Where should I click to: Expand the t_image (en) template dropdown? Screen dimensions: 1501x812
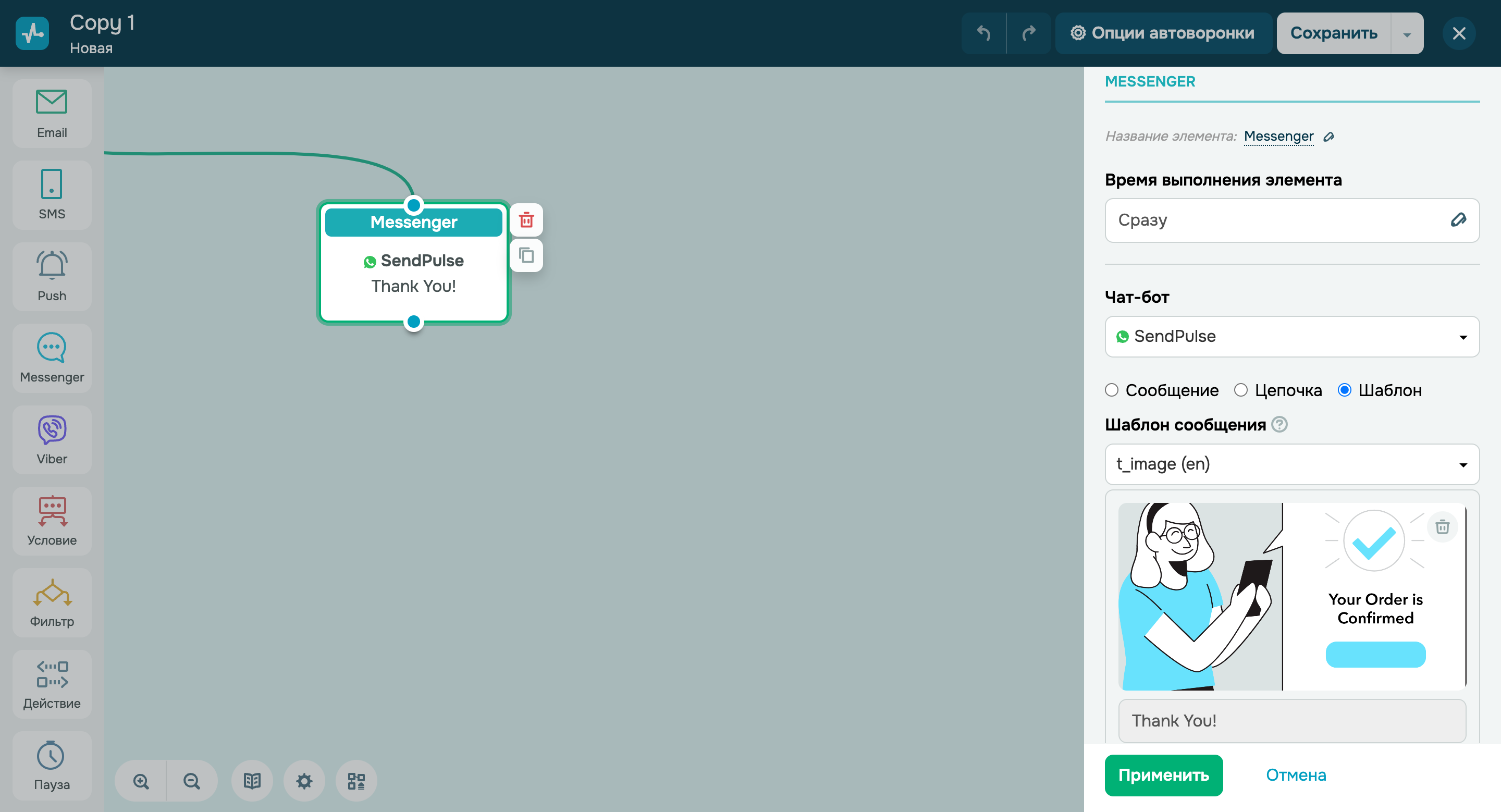(x=1291, y=464)
